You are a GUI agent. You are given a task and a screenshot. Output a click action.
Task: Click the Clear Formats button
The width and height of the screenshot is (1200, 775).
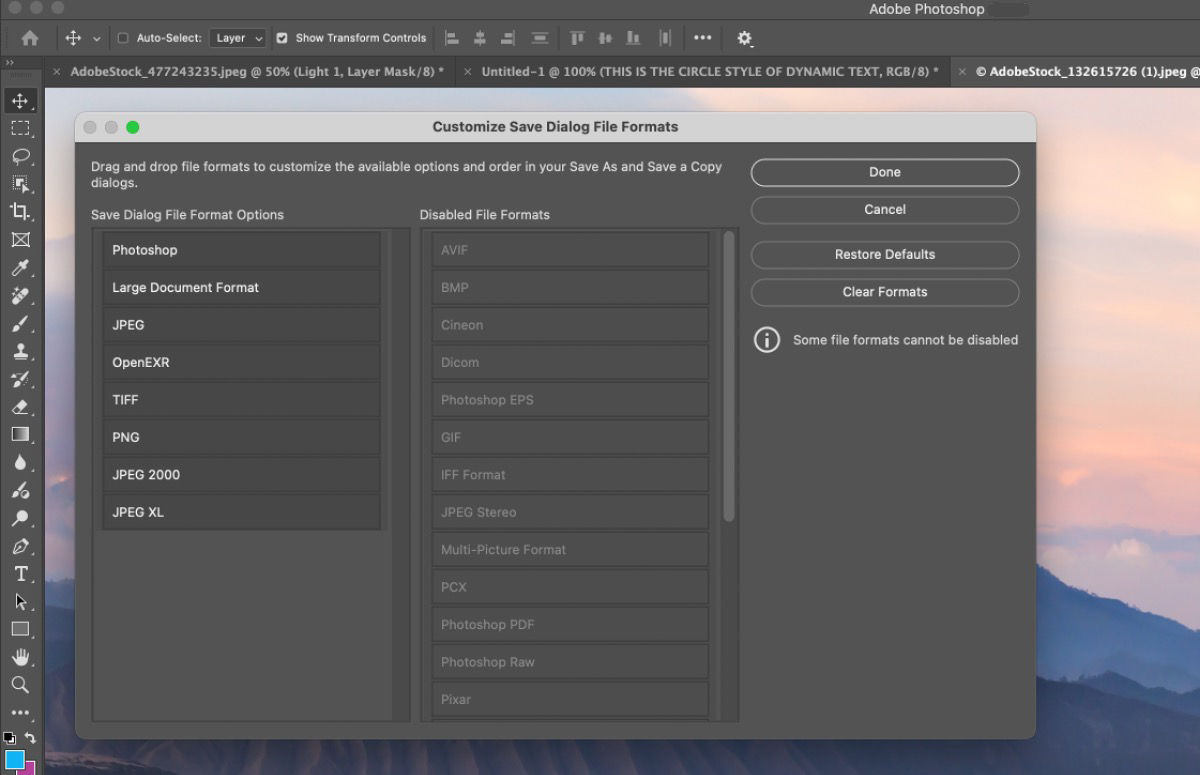[x=885, y=292]
